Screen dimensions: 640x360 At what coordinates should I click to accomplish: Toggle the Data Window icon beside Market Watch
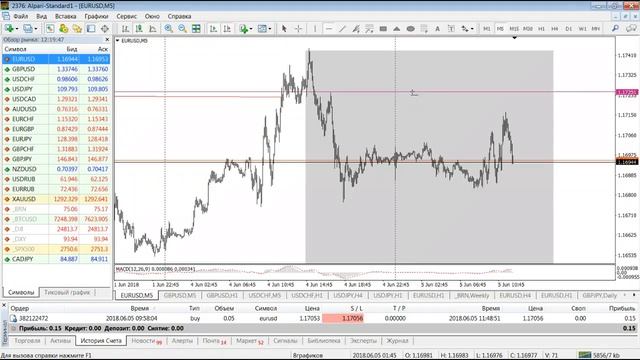64,29
